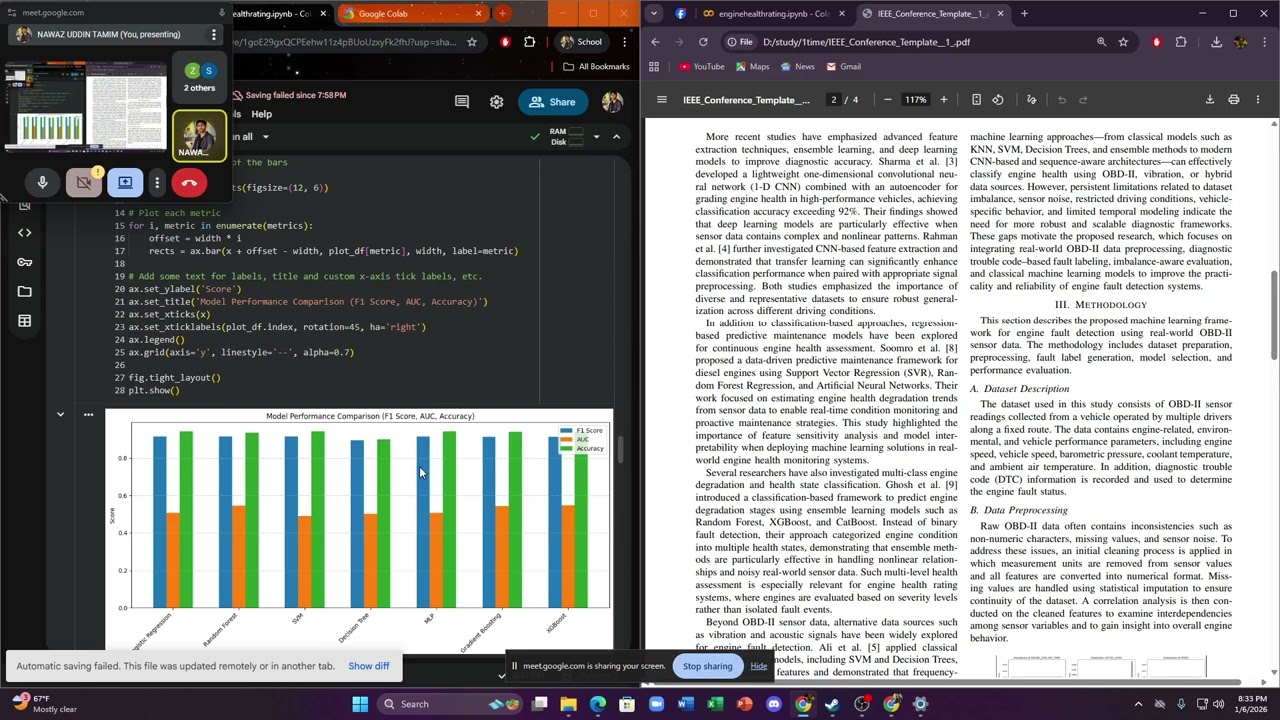The width and height of the screenshot is (1280, 720).
Task: Click the PDF zoom percentage field 117%
Action: coord(915,100)
